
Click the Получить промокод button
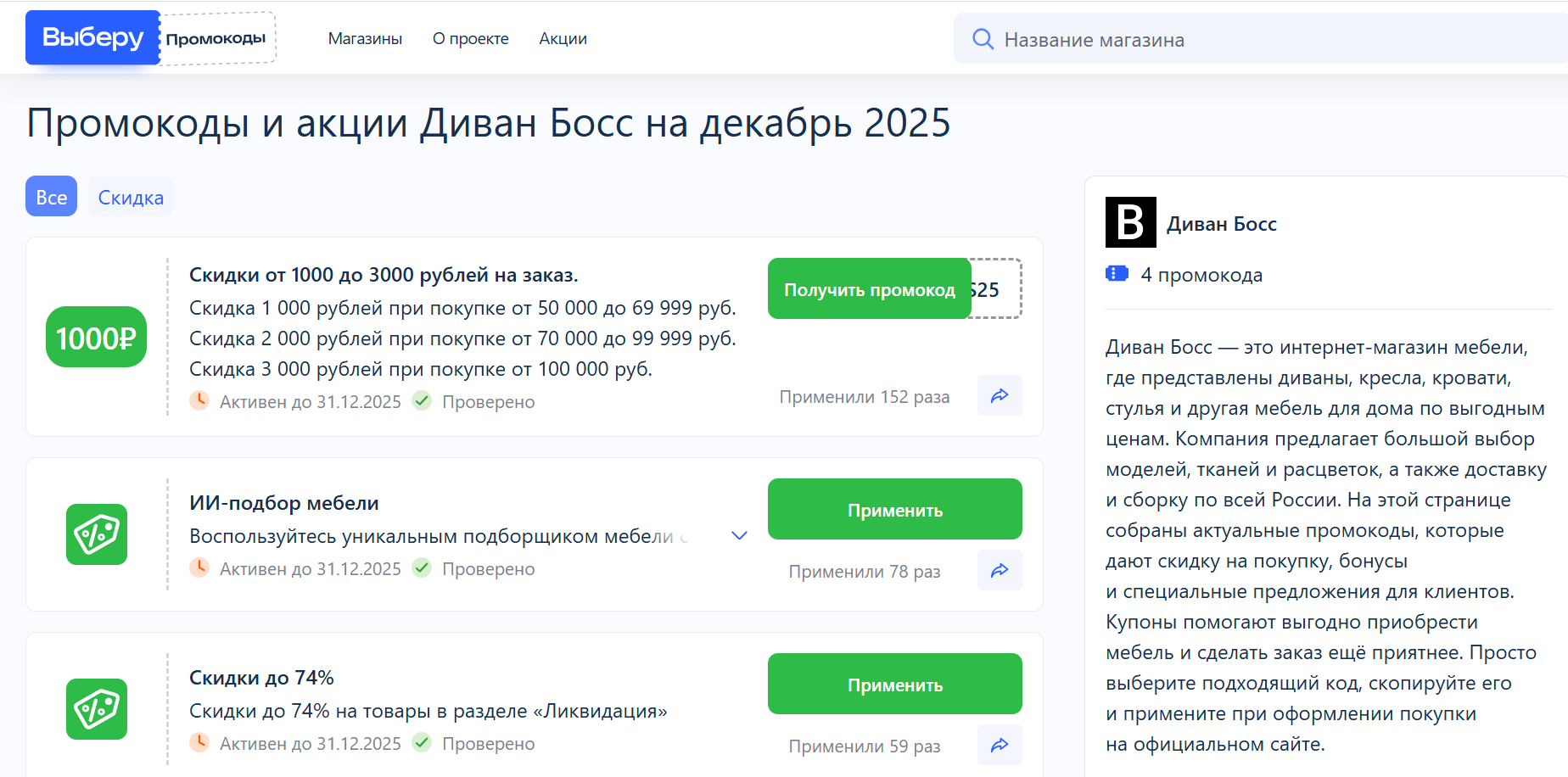click(870, 288)
